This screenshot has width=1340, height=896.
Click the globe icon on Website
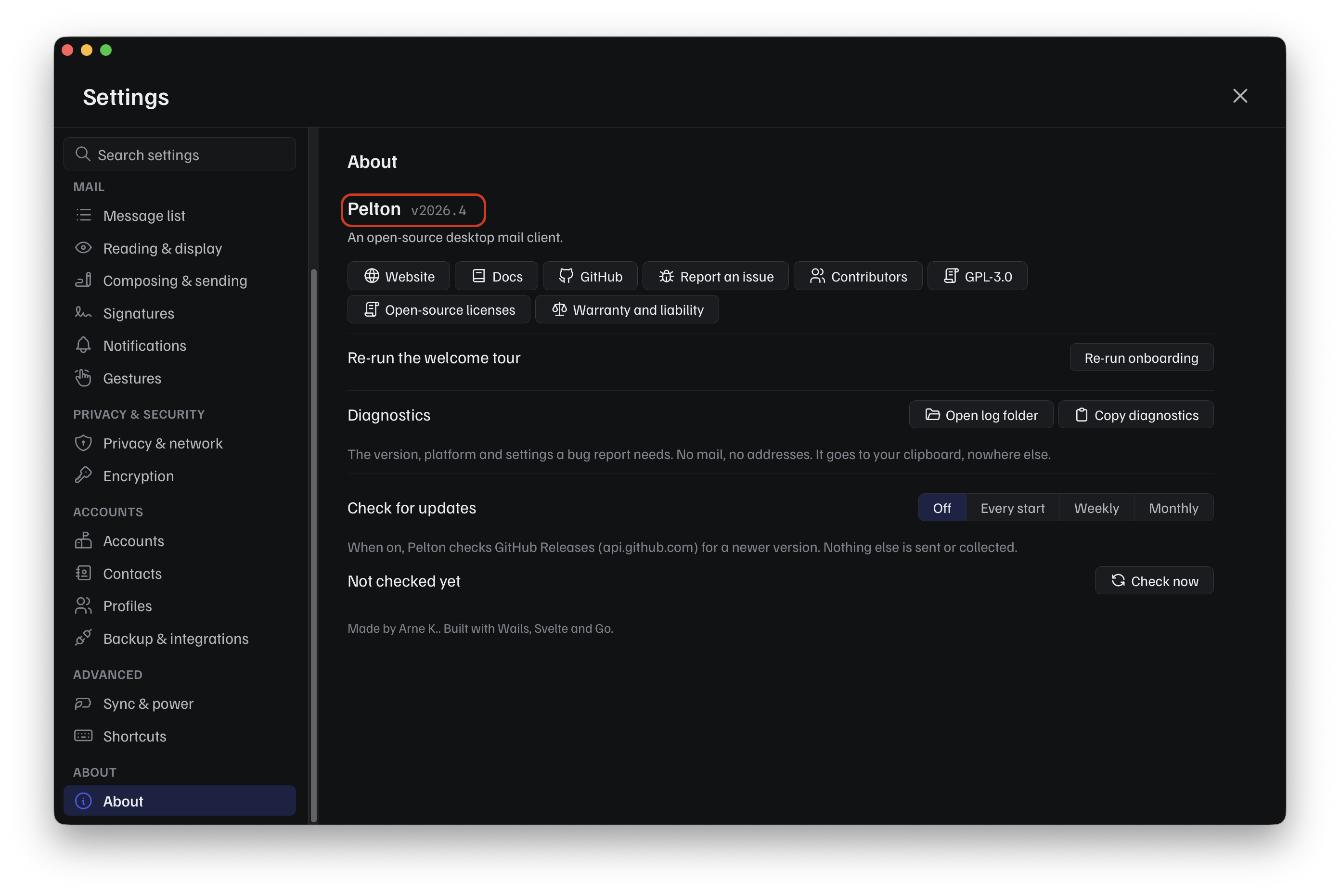(x=372, y=276)
